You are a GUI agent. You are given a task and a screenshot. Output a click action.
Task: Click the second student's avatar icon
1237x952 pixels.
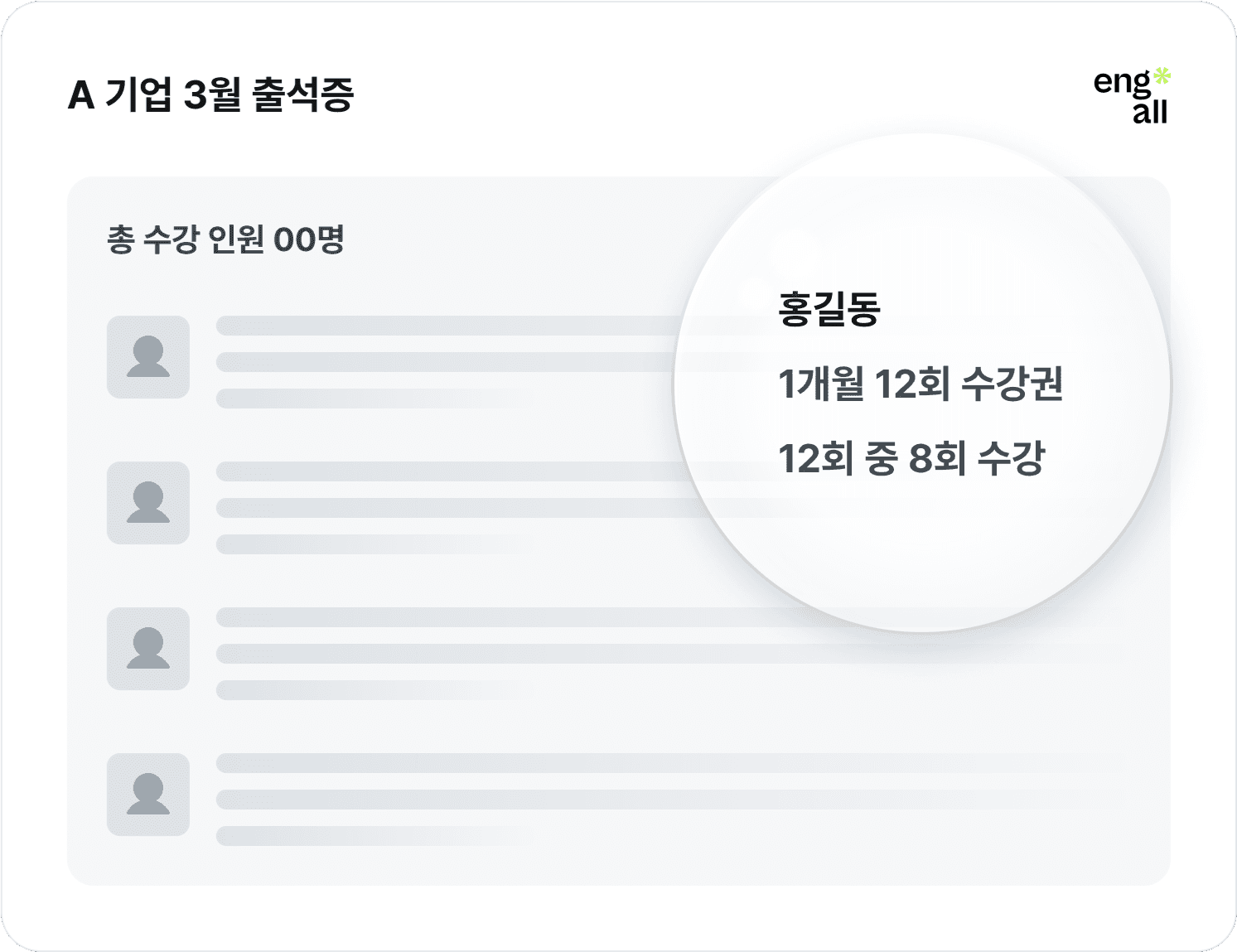(148, 503)
